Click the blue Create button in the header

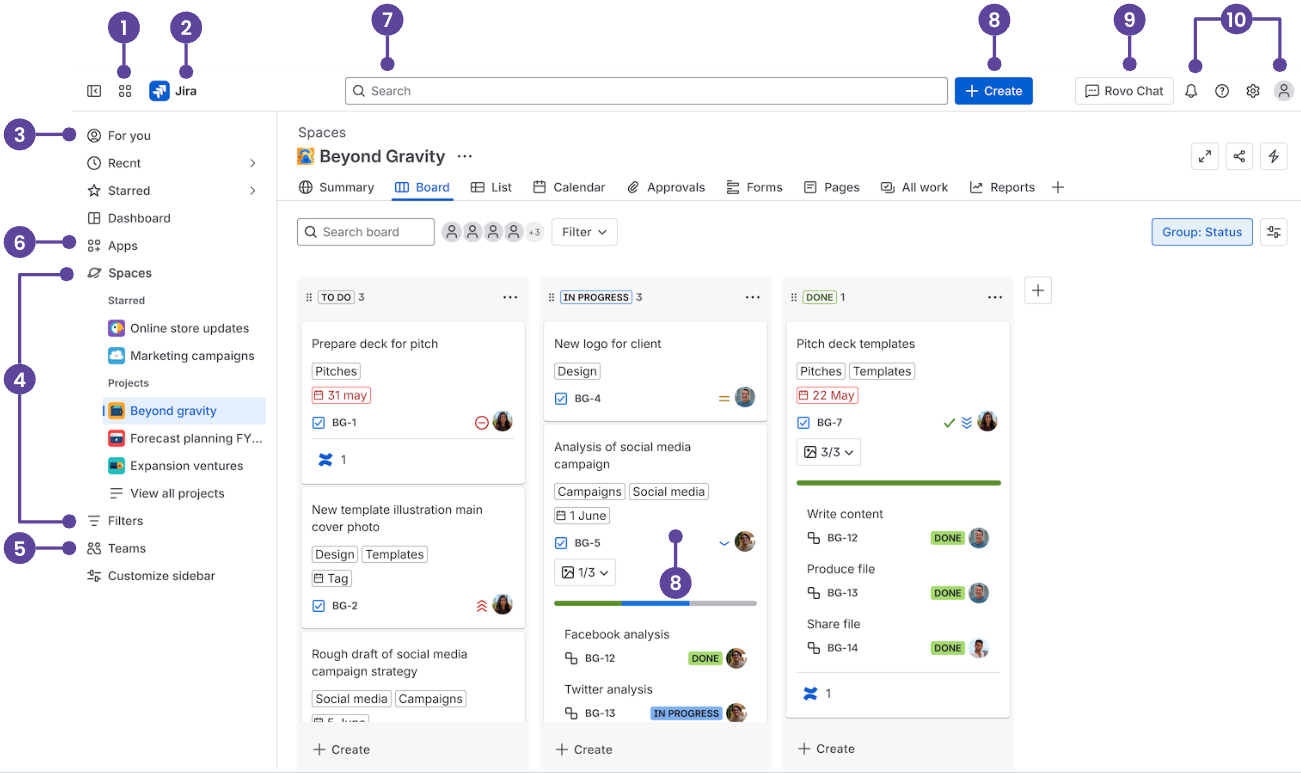(x=993, y=90)
